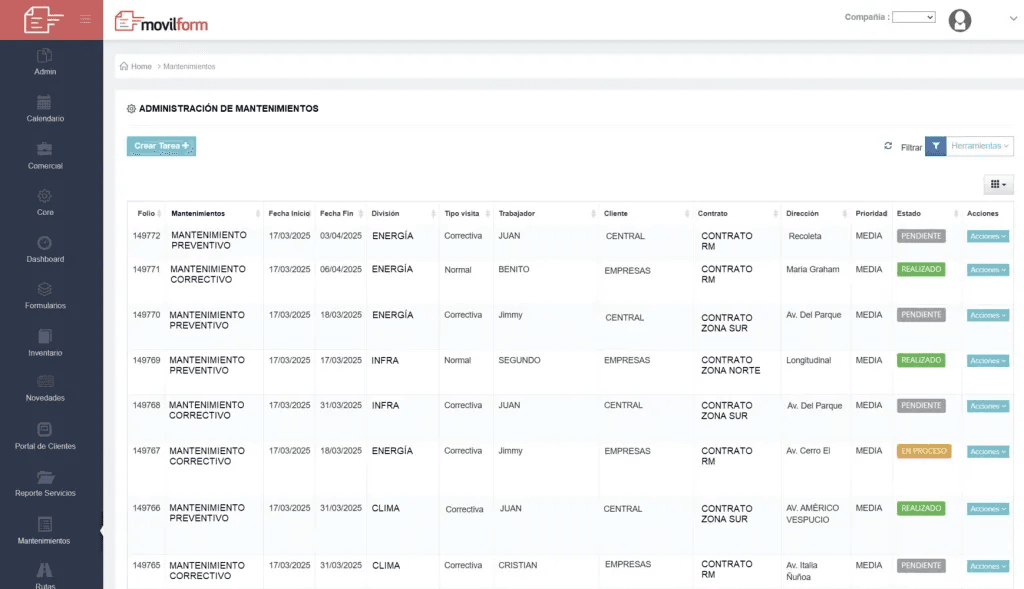Screen dimensions: 1024x589
Task: Sort by Folio column header
Action: (146, 214)
